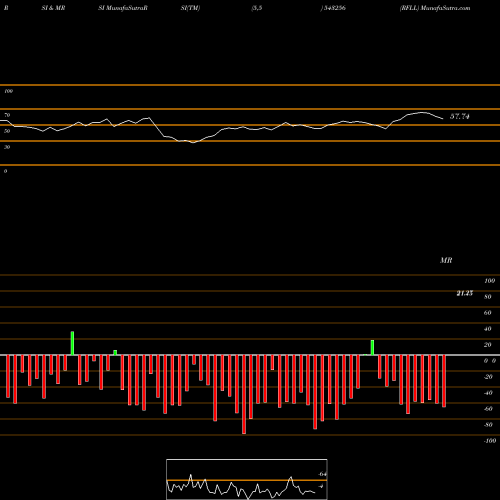500x500 pixels.
Task: Click the MR axis label -100
Action: [490, 441]
